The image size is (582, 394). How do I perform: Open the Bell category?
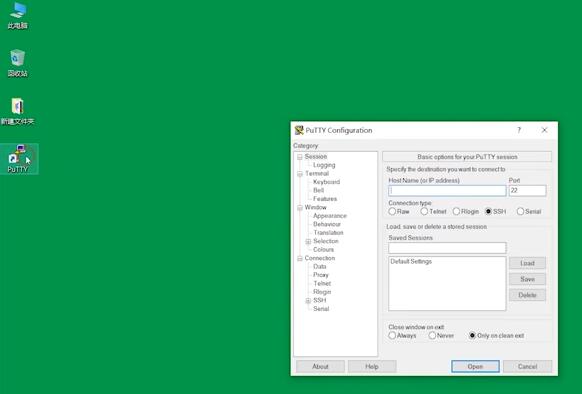point(318,190)
